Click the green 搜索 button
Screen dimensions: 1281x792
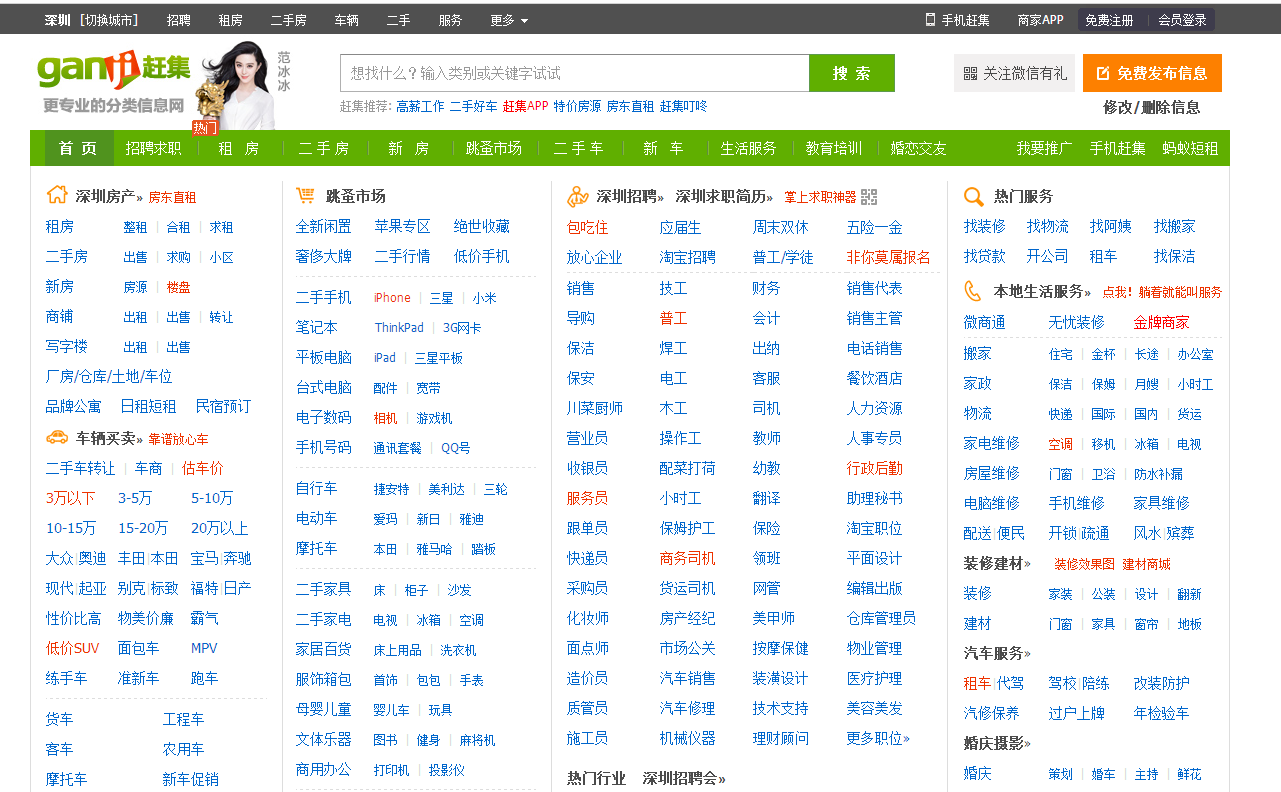851,73
